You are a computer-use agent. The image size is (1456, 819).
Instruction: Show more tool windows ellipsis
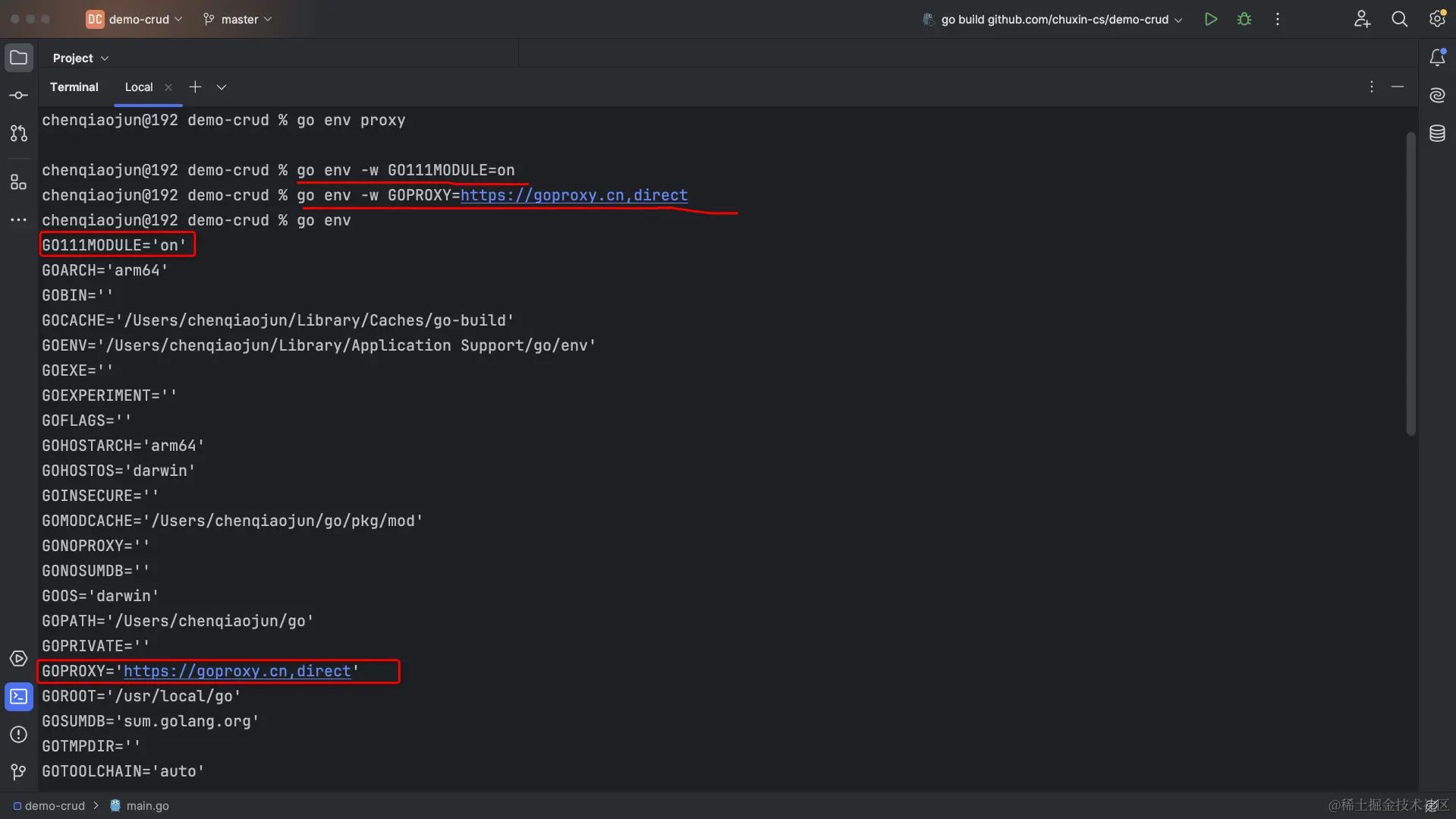[19, 220]
